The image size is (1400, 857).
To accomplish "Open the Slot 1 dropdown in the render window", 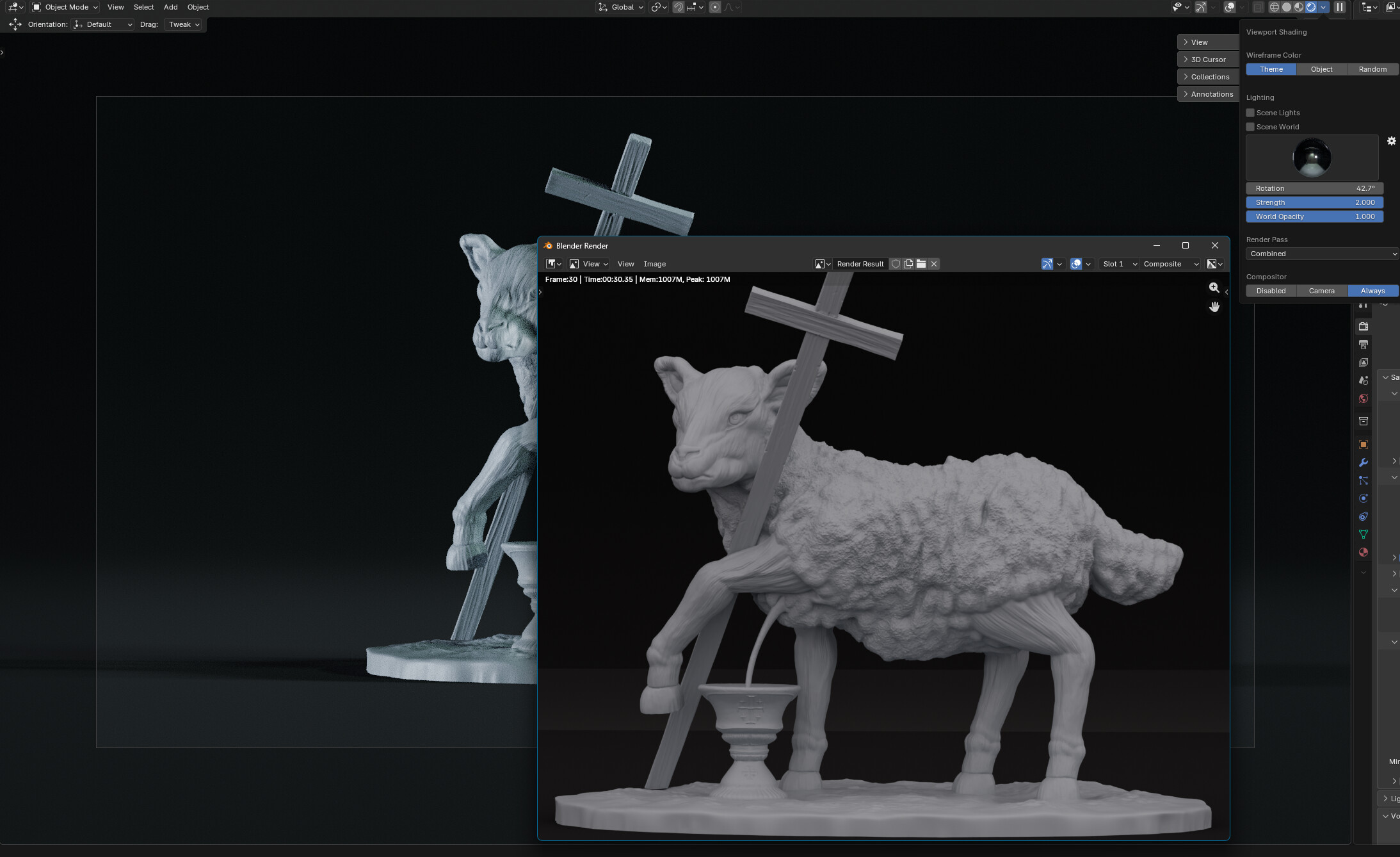I will (x=1119, y=264).
